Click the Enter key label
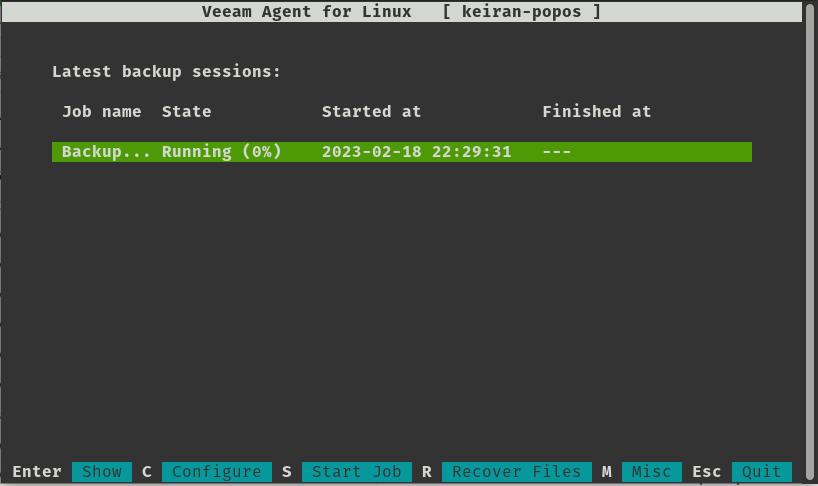818x486 pixels. 37,471
